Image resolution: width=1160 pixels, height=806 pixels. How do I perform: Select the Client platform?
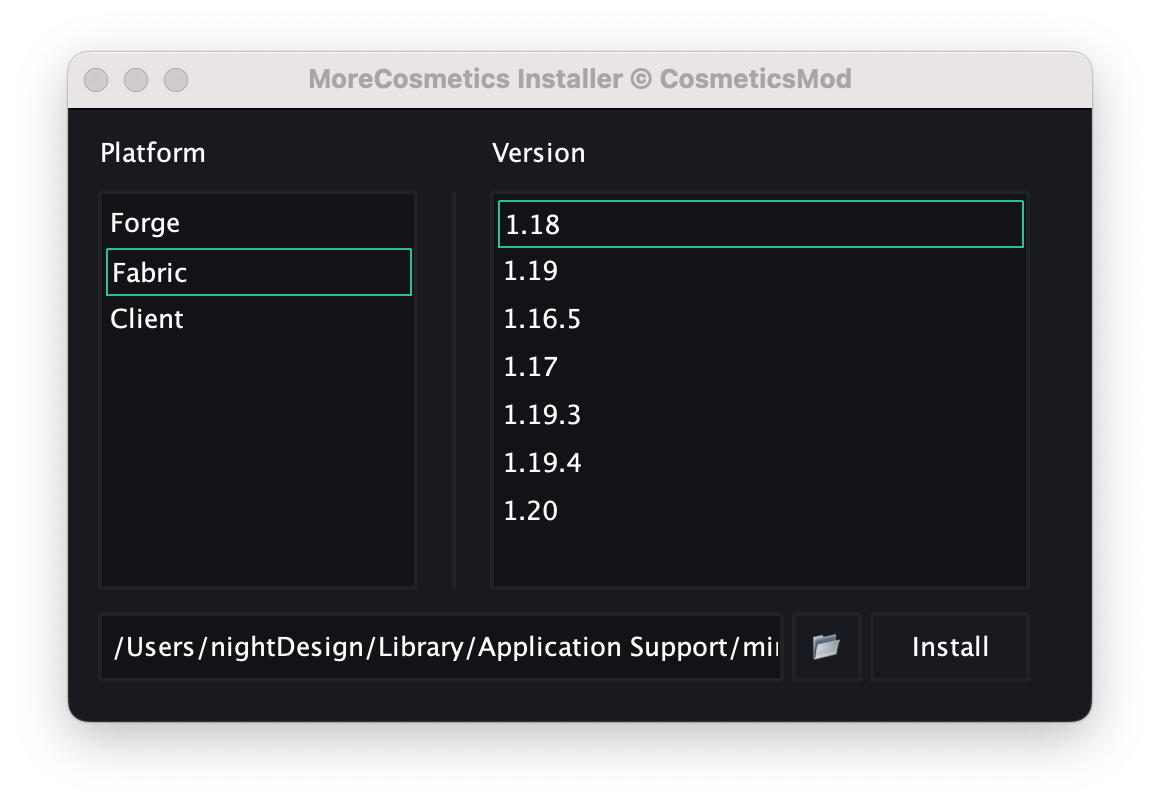tap(259, 319)
